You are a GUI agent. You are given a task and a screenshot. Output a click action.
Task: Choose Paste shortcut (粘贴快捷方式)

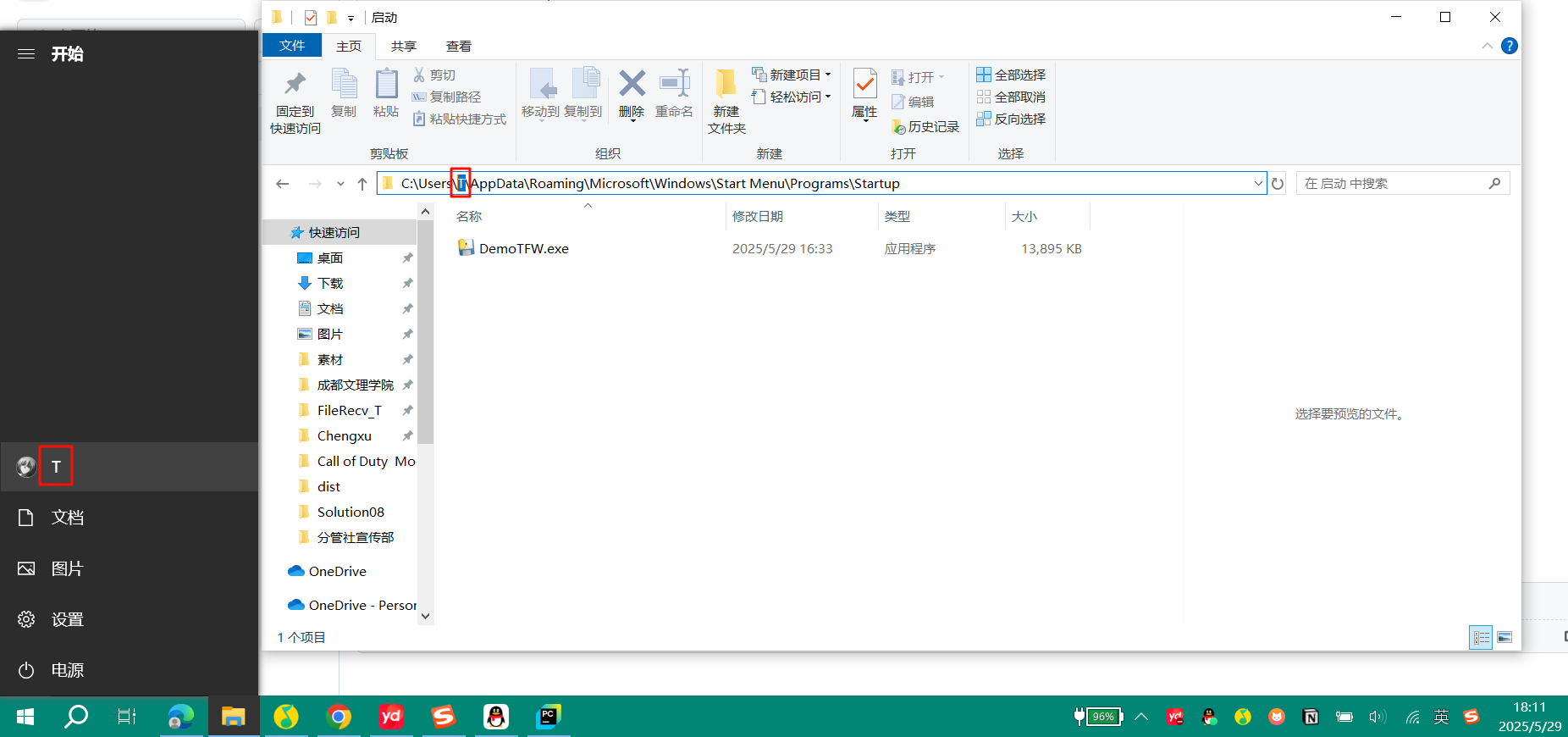(x=460, y=119)
